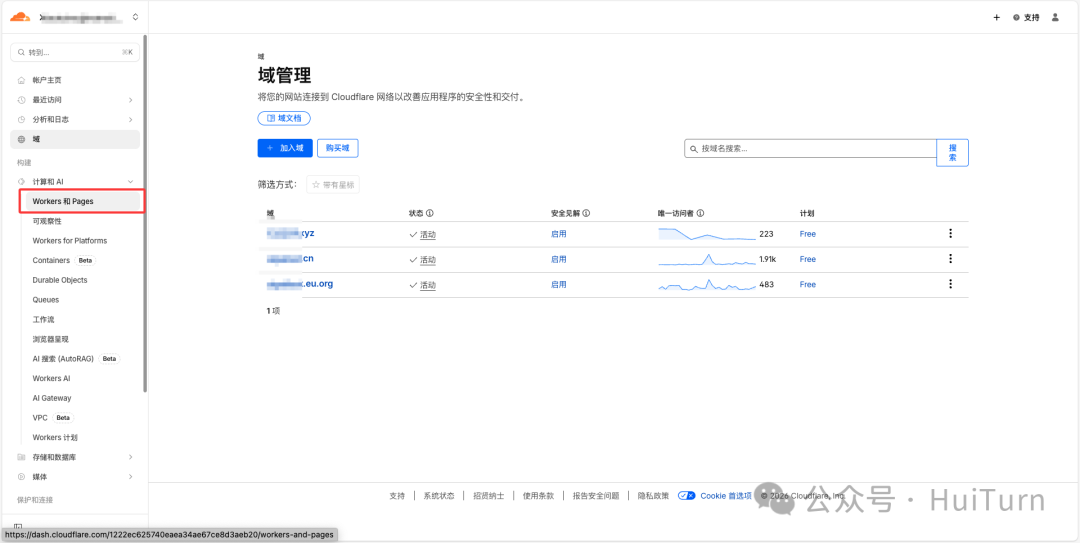The height and width of the screenshot is (543, 1080).
Task: Click 启用 link in .cn row
Action: (559, 259)
